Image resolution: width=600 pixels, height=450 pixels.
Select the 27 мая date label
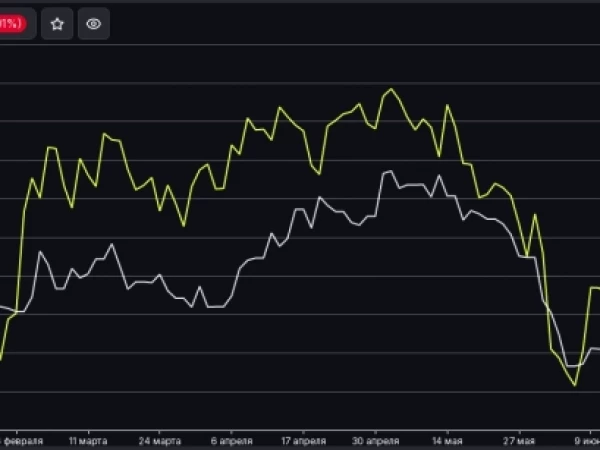[x=519, y=441]
